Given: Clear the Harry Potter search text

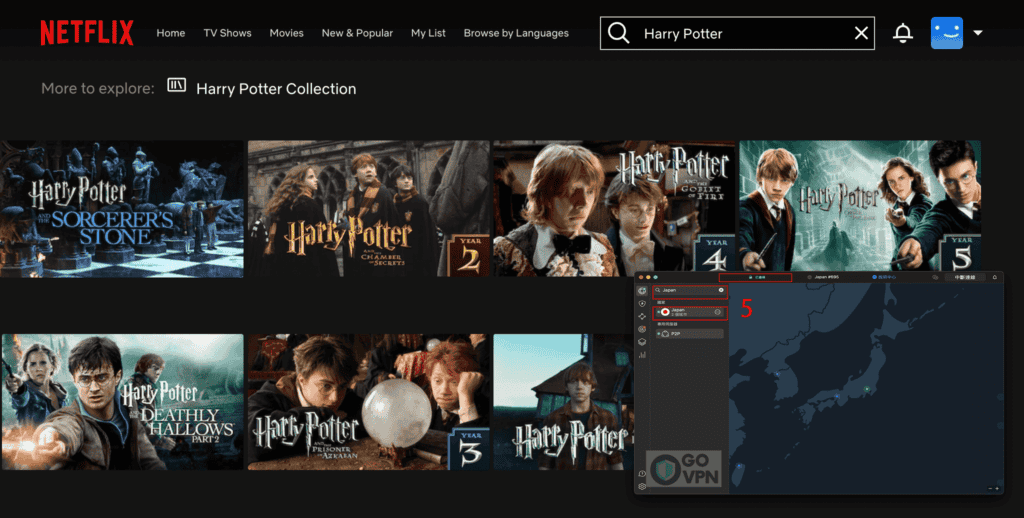Looking at the screenshot, I should (861, 33).
